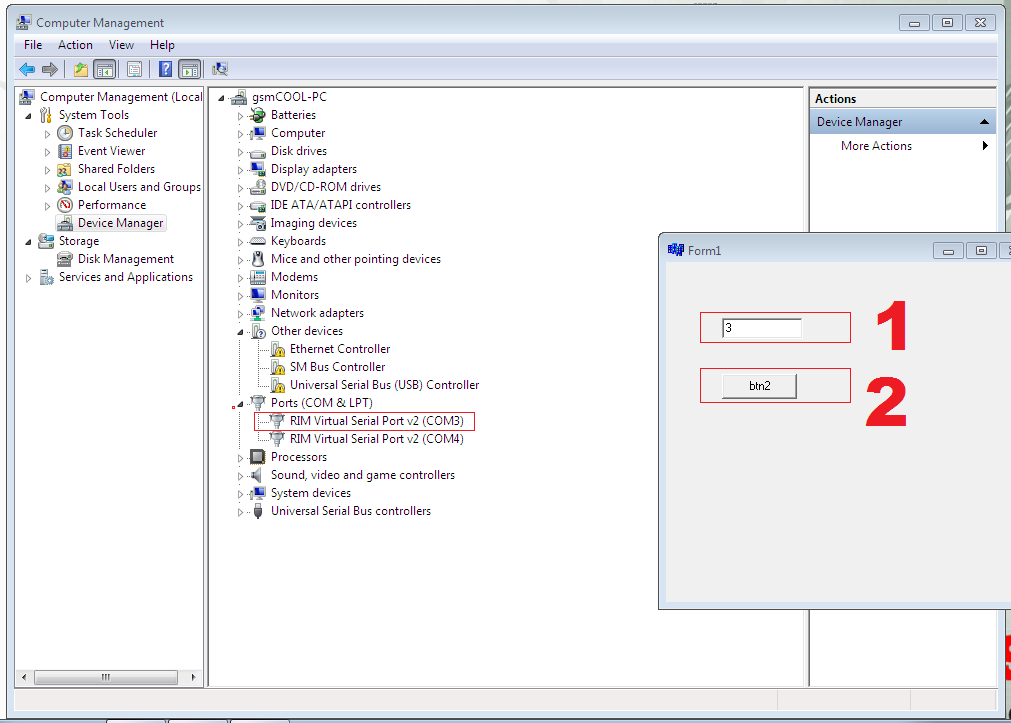Click the Form1 text box containing 3
Image resolution: width=1011 pixels, height=723 pixels.
(x=761, y=328)
